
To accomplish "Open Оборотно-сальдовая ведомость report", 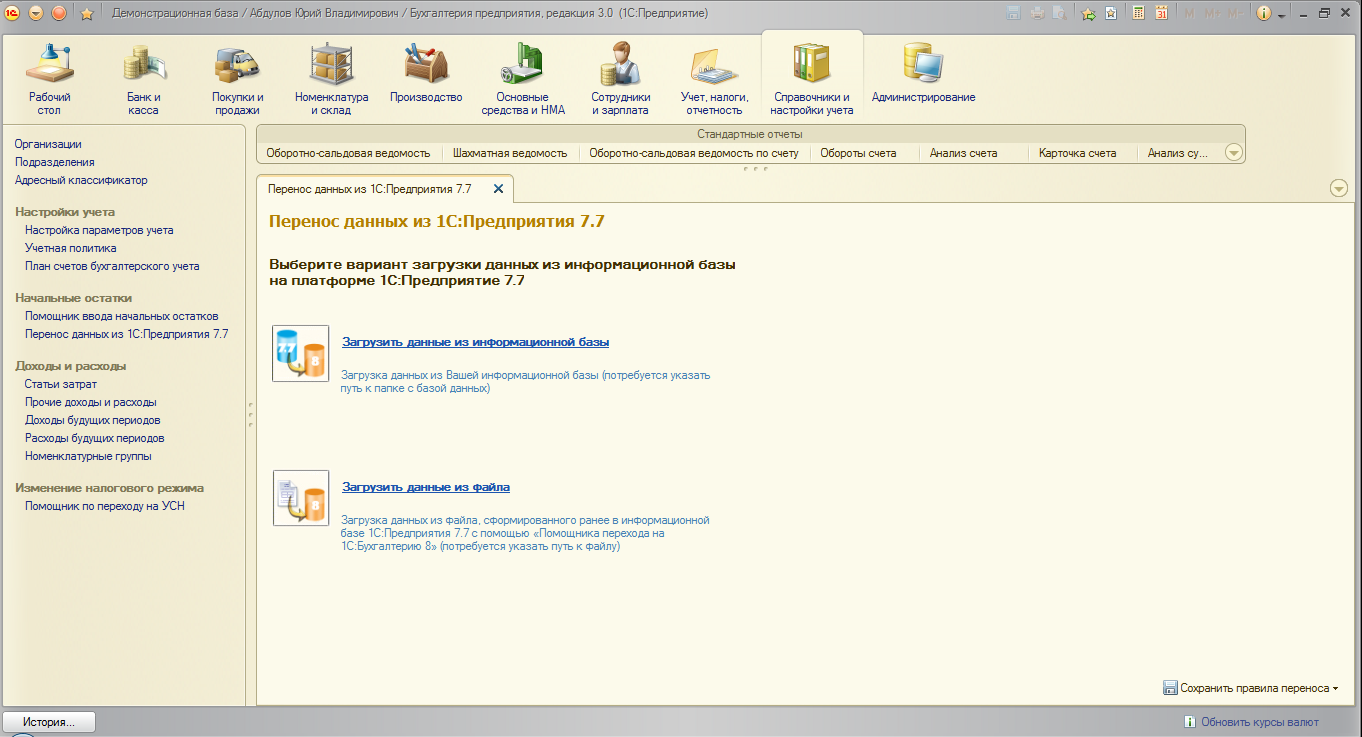I will click(x=348, y=153).
